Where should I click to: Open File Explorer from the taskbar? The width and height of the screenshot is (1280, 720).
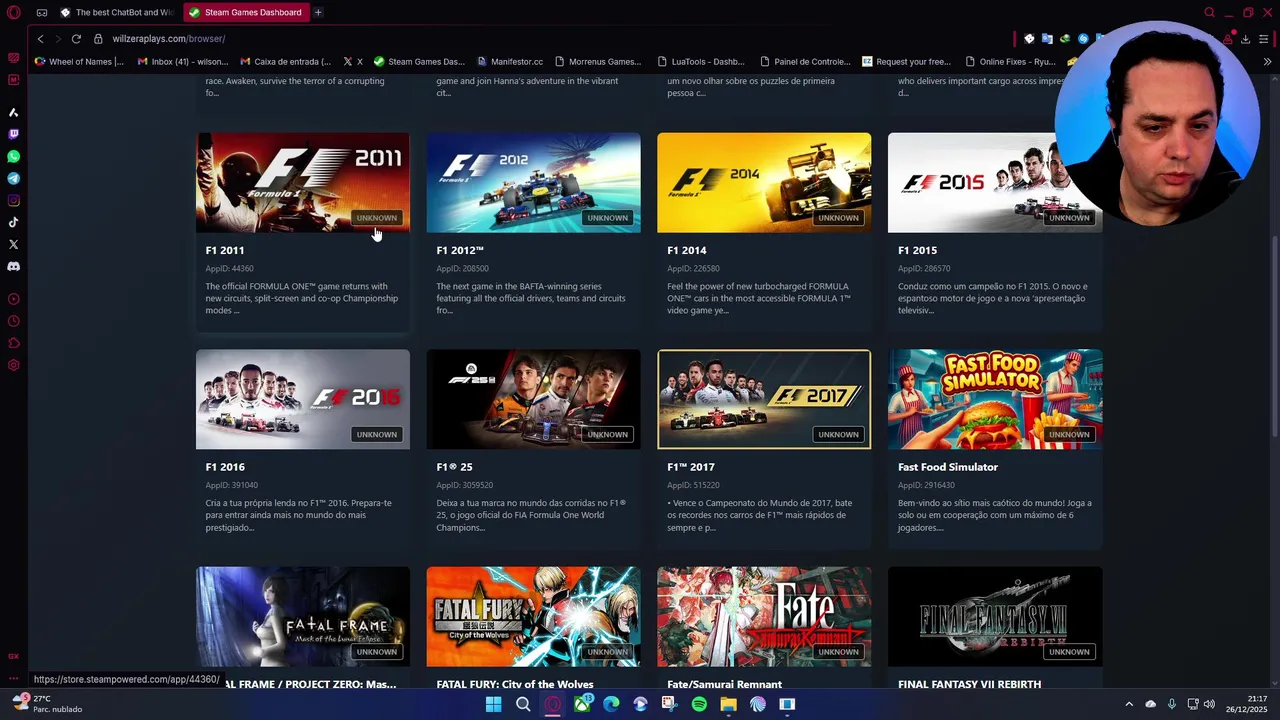728,704
